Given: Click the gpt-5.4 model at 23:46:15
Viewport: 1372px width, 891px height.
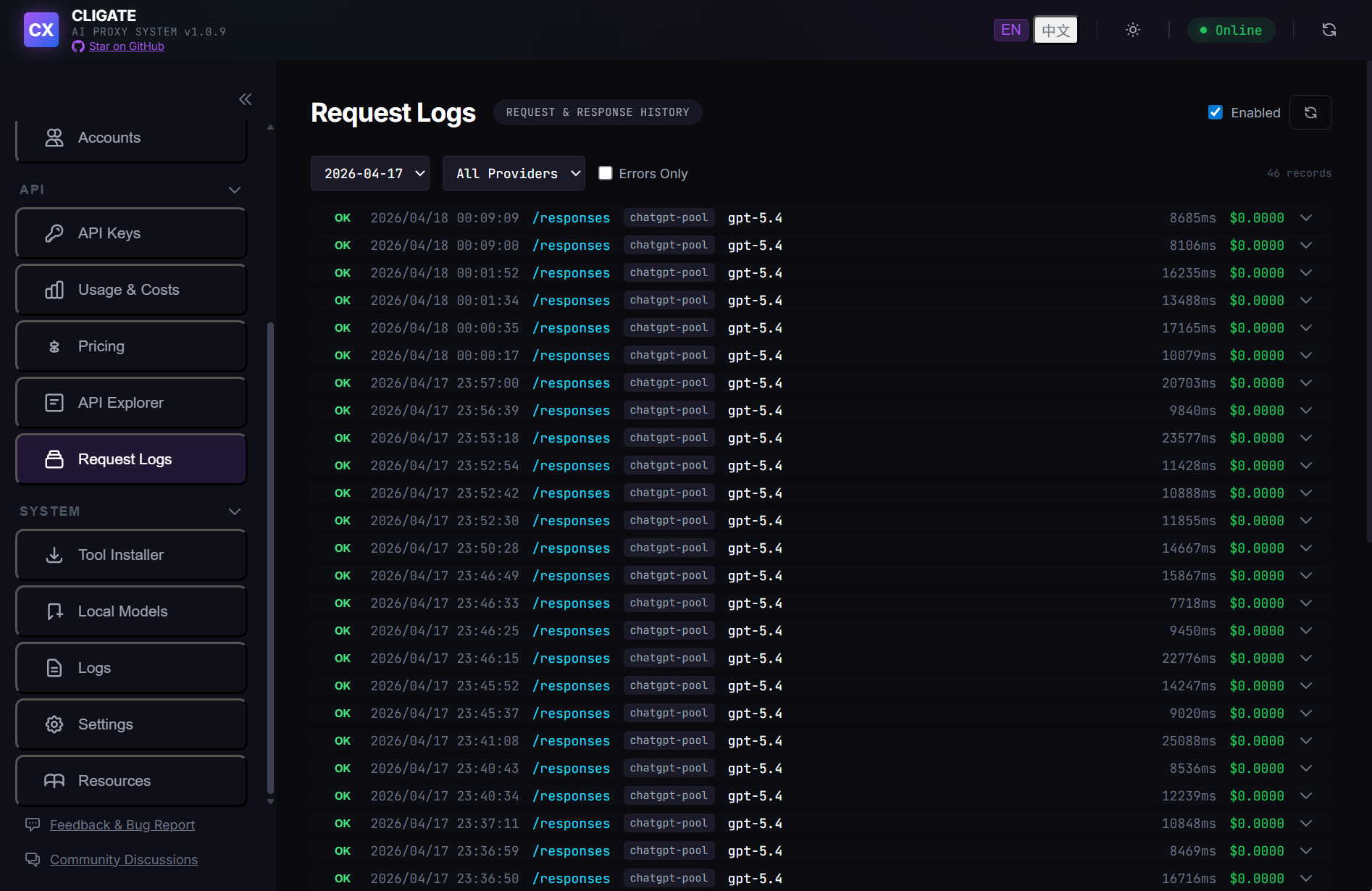Looking at the screenshot, I should [x=755, y=658].
